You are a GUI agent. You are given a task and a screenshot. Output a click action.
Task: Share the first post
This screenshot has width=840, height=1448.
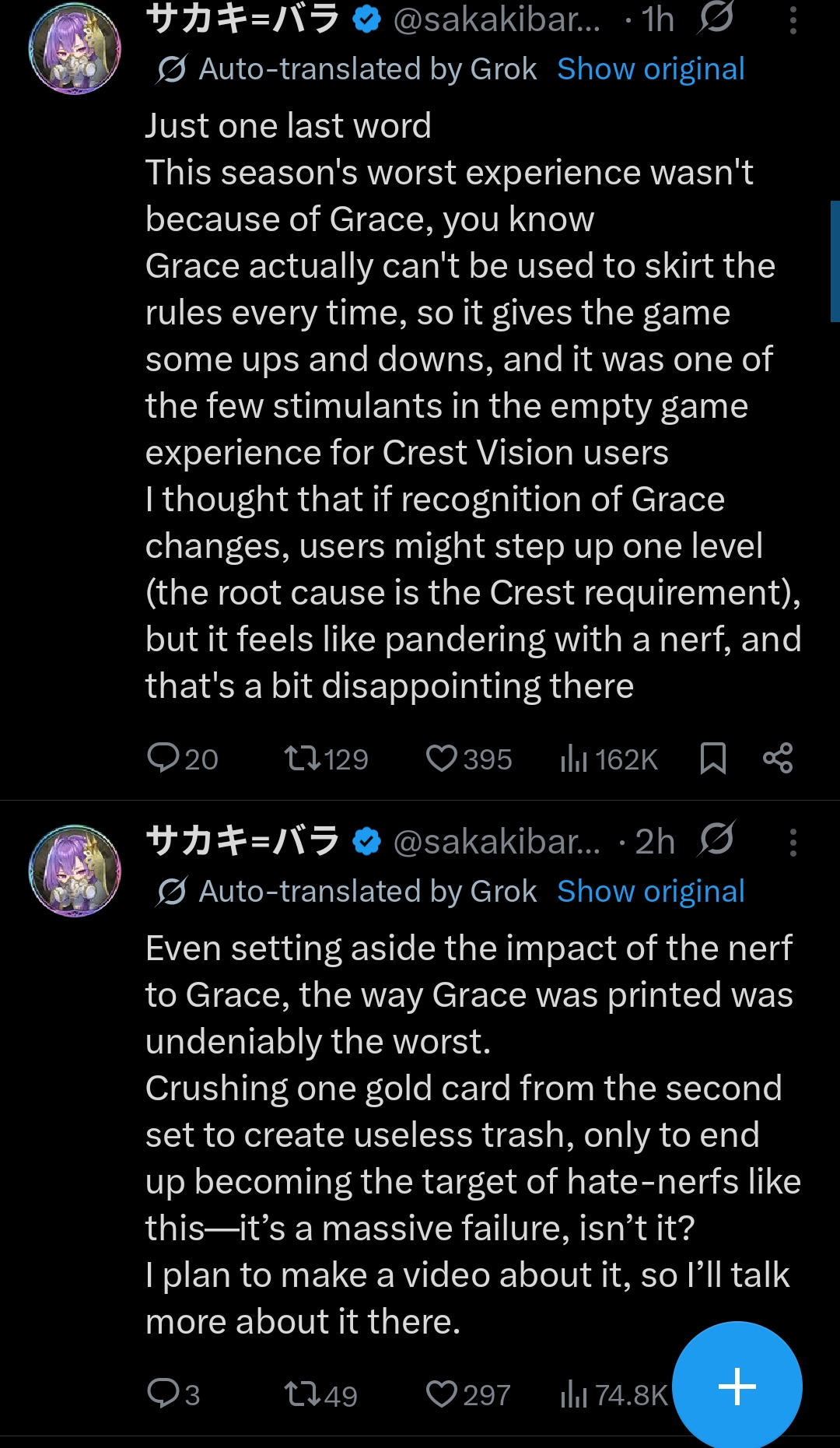[778, 758]
